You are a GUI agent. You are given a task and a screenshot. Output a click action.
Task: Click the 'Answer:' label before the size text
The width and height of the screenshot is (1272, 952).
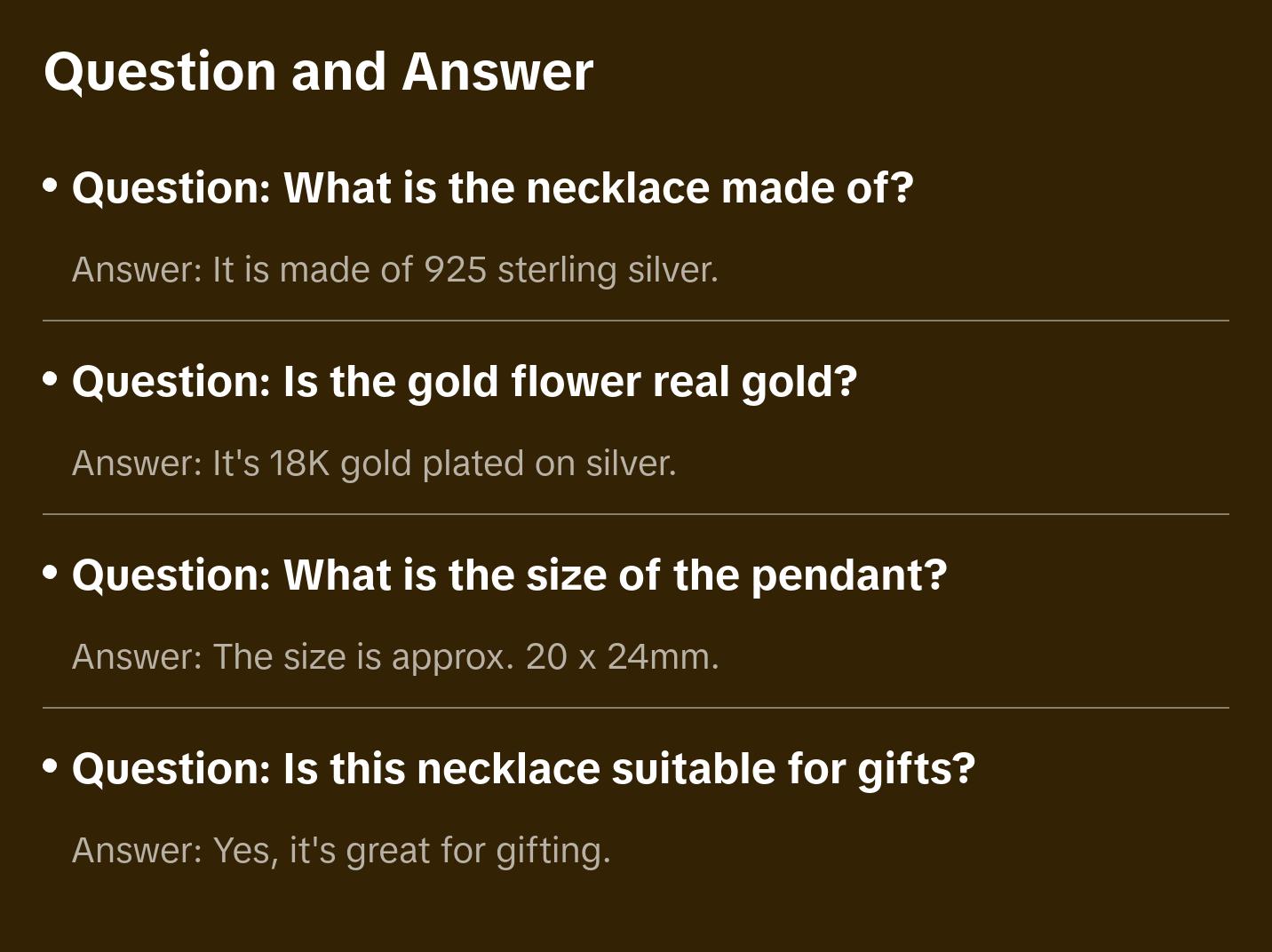pos(138,657)
